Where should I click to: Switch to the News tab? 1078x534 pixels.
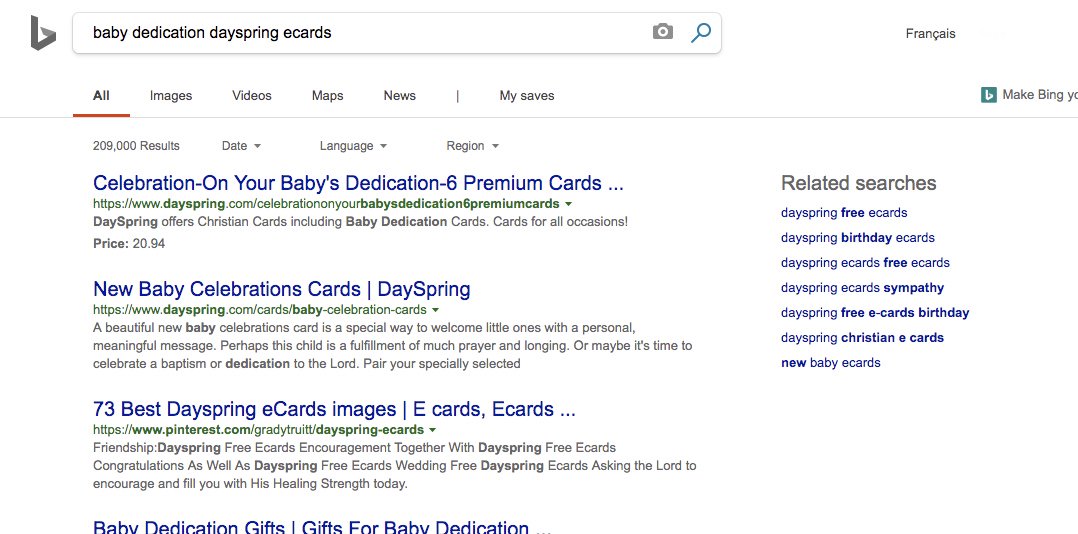[x=399, y=96]
